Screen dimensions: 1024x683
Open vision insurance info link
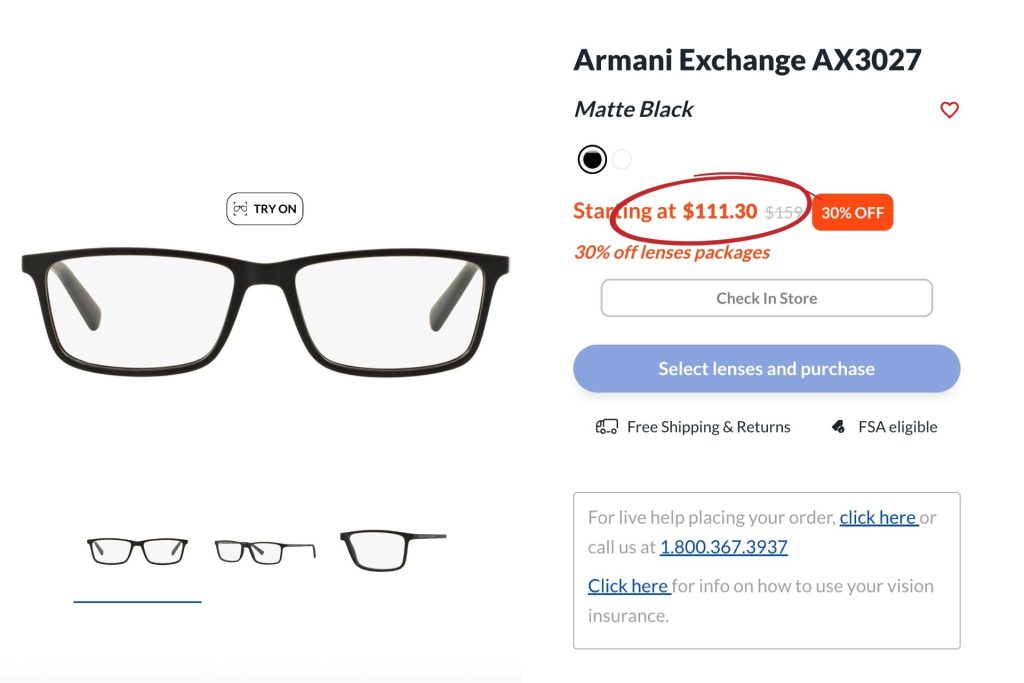click(x=628, y=586)
